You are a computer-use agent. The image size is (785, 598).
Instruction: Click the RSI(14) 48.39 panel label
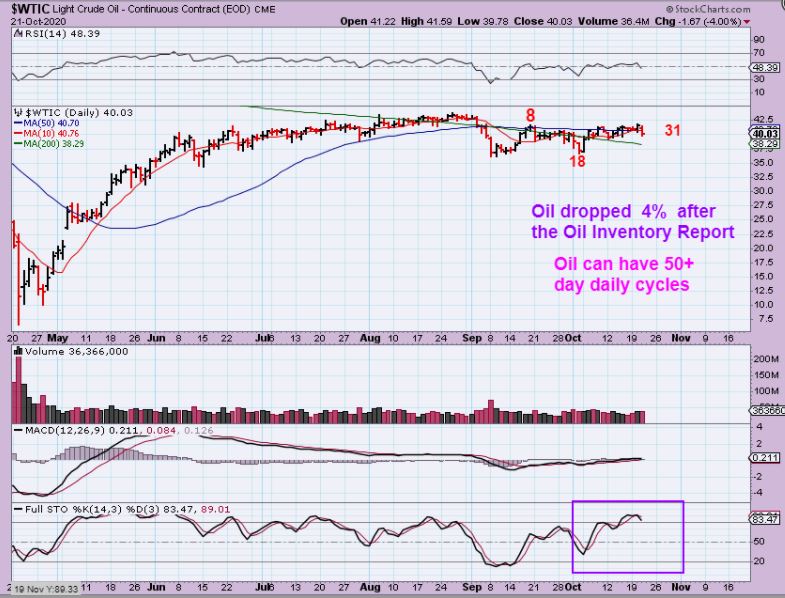61,34
